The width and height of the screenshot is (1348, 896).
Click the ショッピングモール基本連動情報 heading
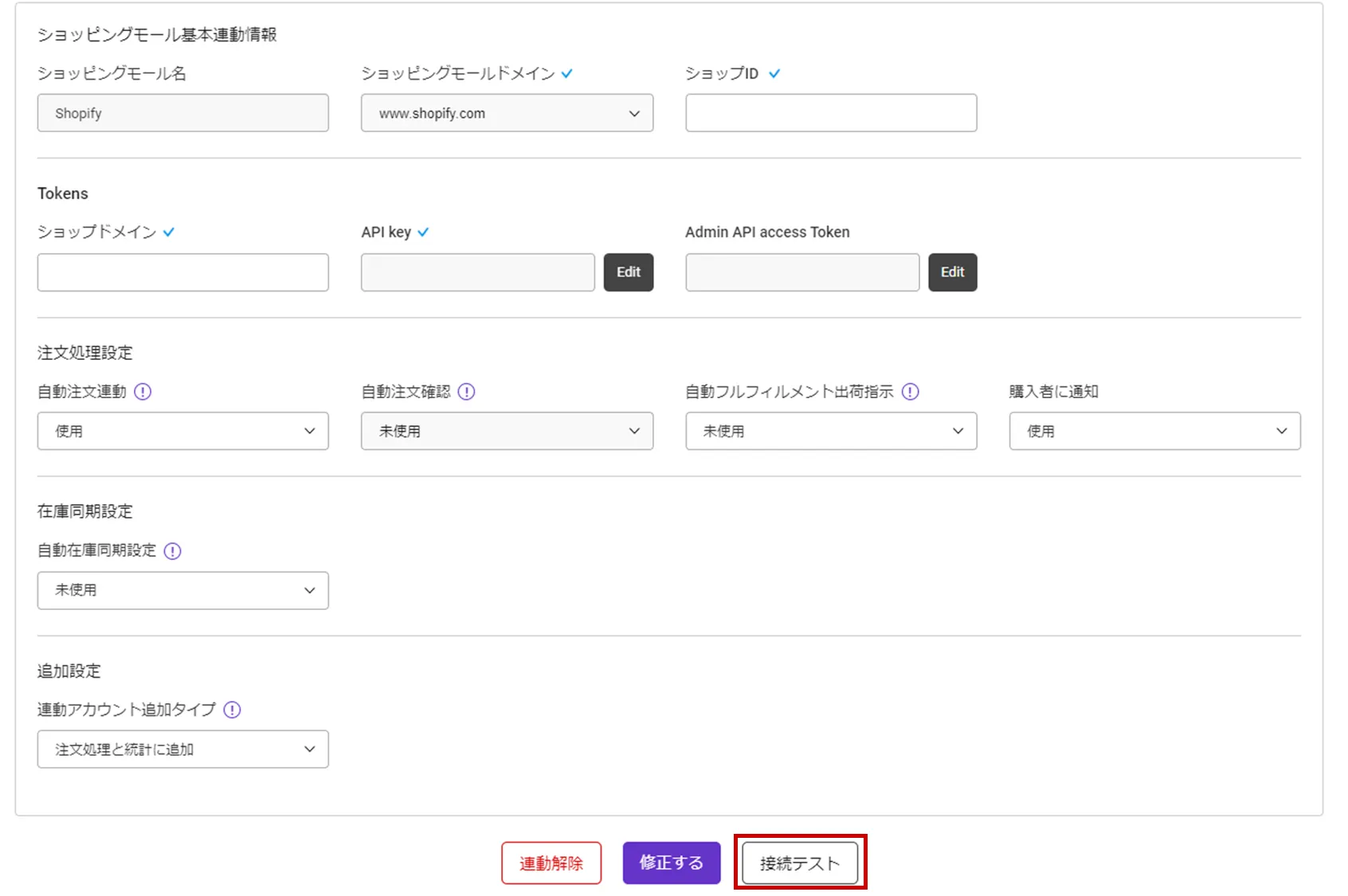[157, 35]
